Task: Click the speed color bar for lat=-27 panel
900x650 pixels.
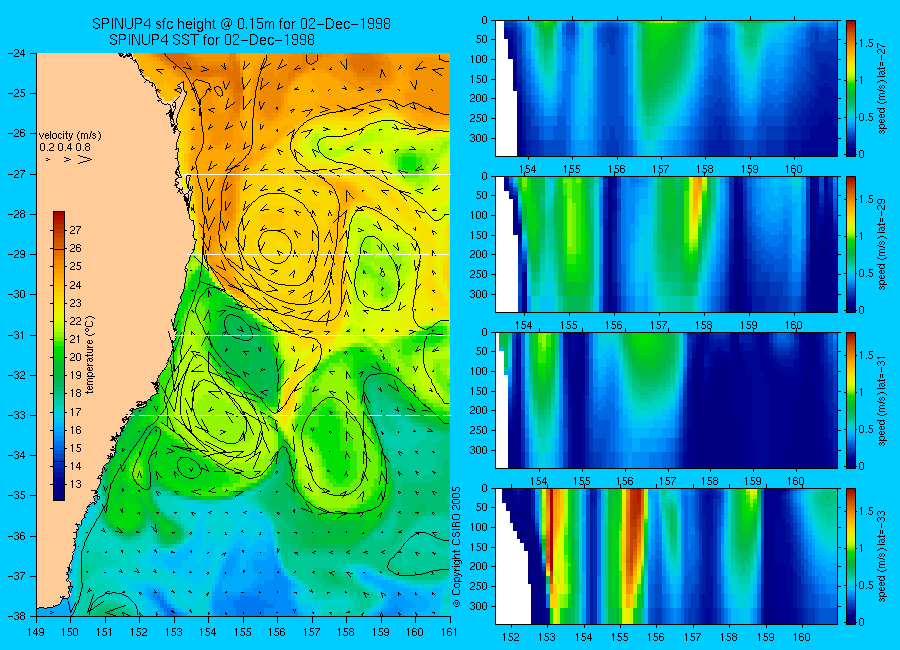Action: click(x=851, y=88)
